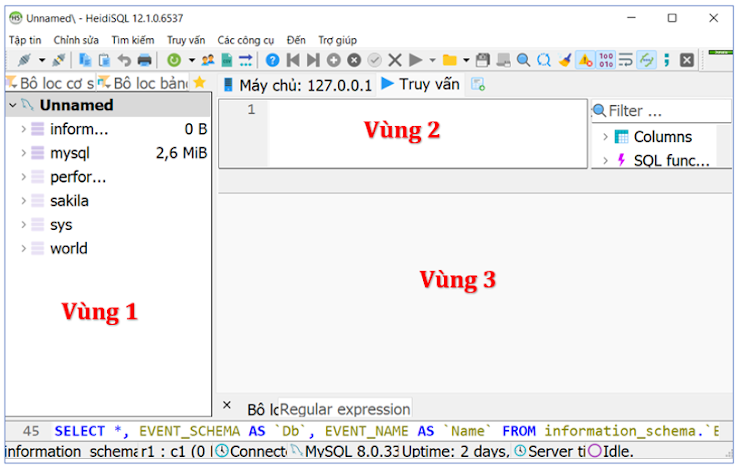This screenshot has height=468, width=740.
Task: Expand the sys database node
Action: point(23,225)
